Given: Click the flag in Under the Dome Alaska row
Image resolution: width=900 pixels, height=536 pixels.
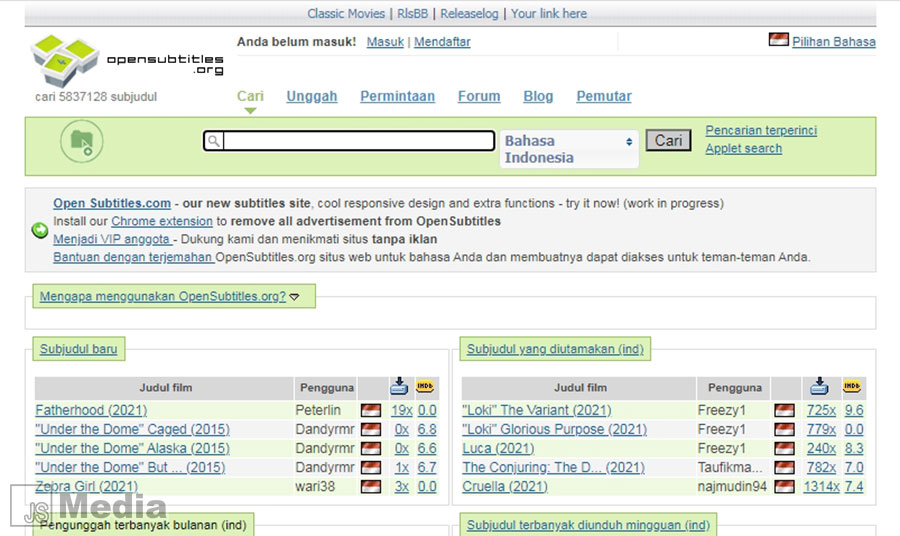Looking at the screenshot, I should pos(371,448).
